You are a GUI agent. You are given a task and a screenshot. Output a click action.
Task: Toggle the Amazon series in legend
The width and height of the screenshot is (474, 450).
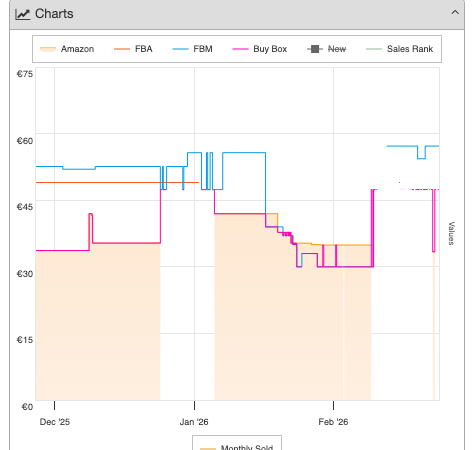pyautogui.click(x=67, y=49)
